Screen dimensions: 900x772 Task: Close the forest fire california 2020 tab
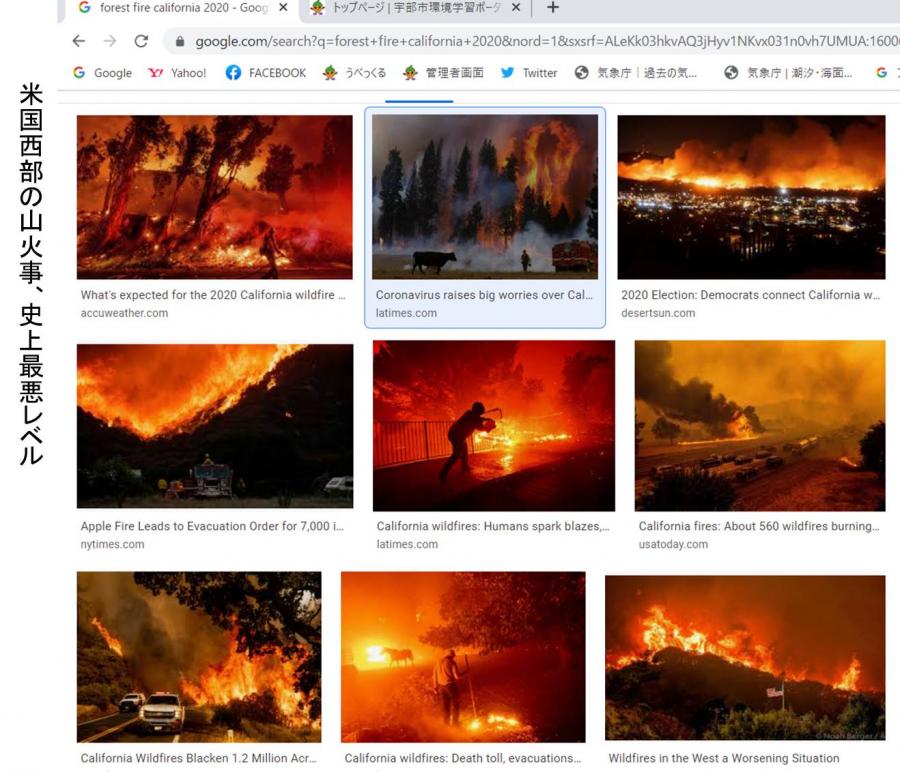283,7
